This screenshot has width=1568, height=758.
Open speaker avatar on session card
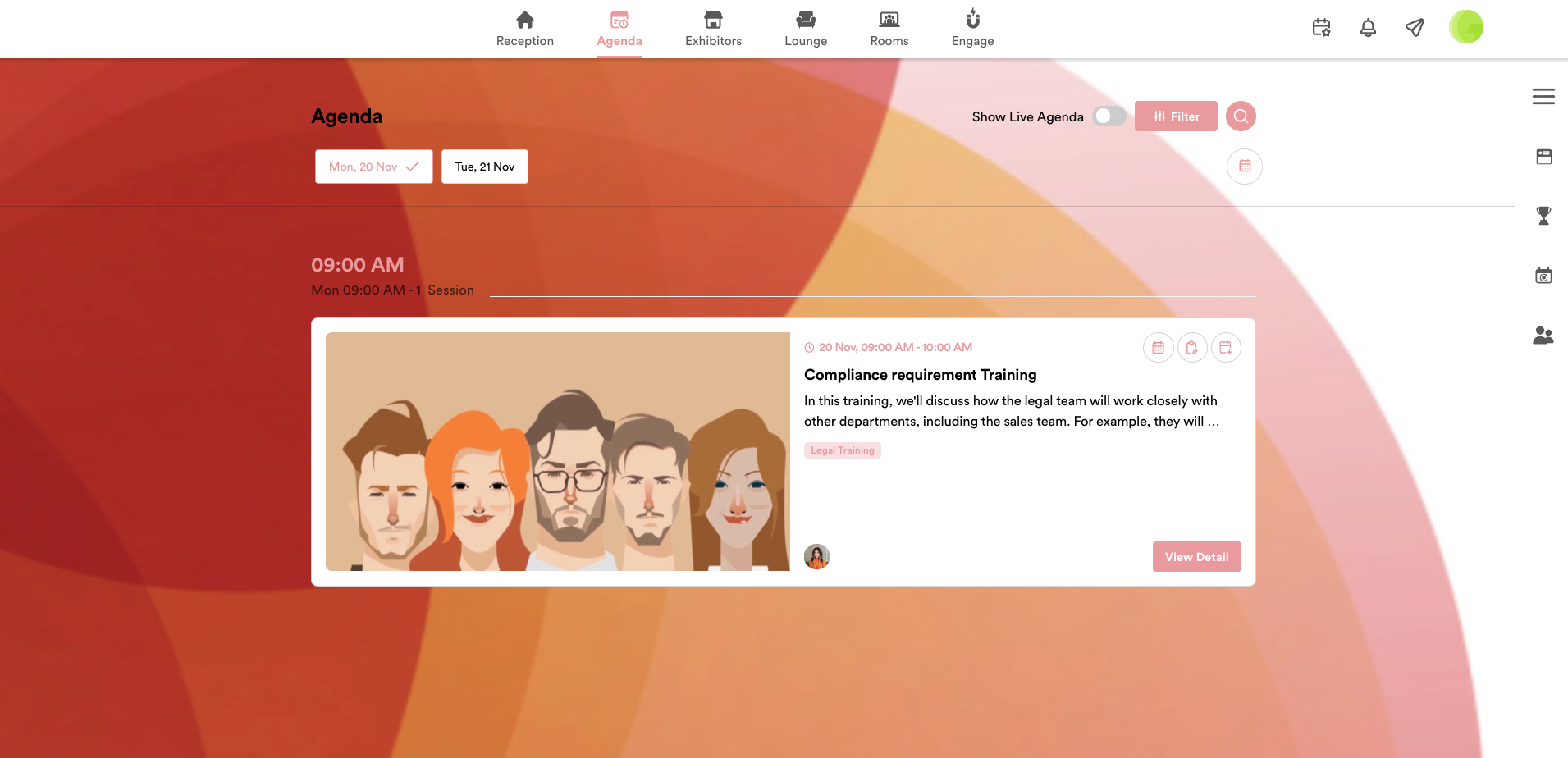[816, 557]
